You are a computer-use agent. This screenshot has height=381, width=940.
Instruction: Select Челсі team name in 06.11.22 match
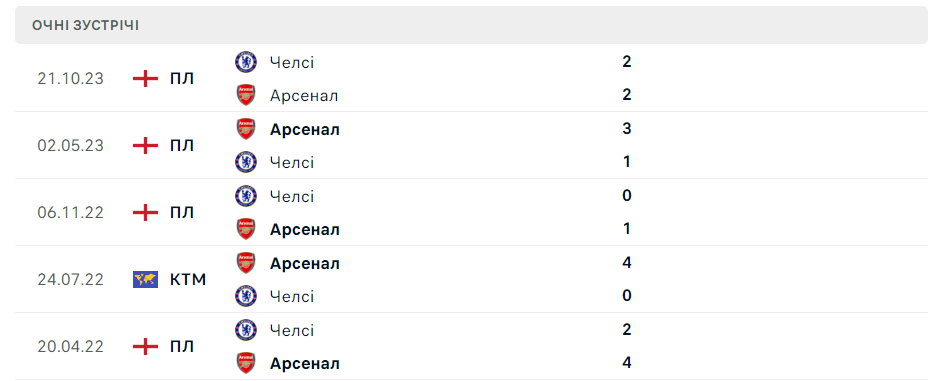(x=292, y=196)
